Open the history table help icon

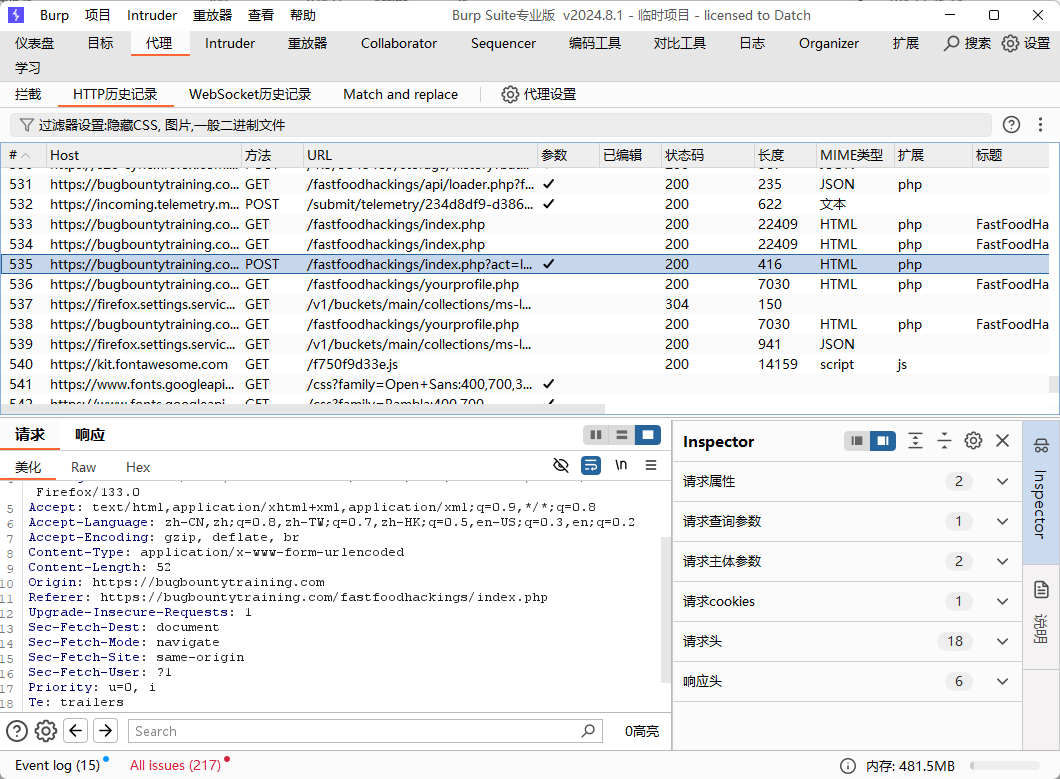click(x=1011, y=124)
